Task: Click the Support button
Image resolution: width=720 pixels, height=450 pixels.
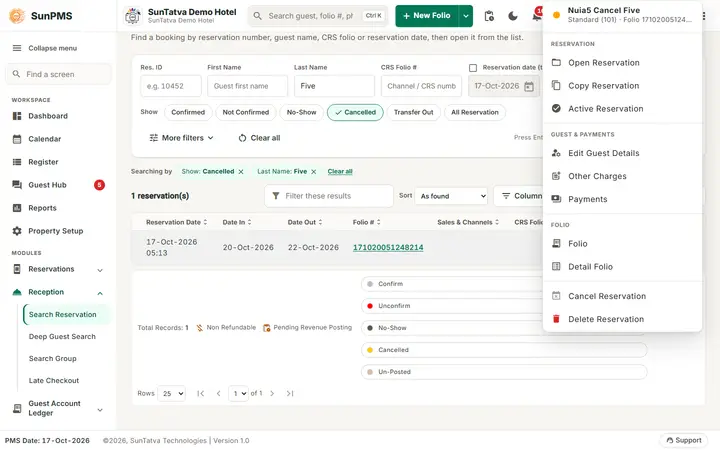Action: [x=684, y=440]
